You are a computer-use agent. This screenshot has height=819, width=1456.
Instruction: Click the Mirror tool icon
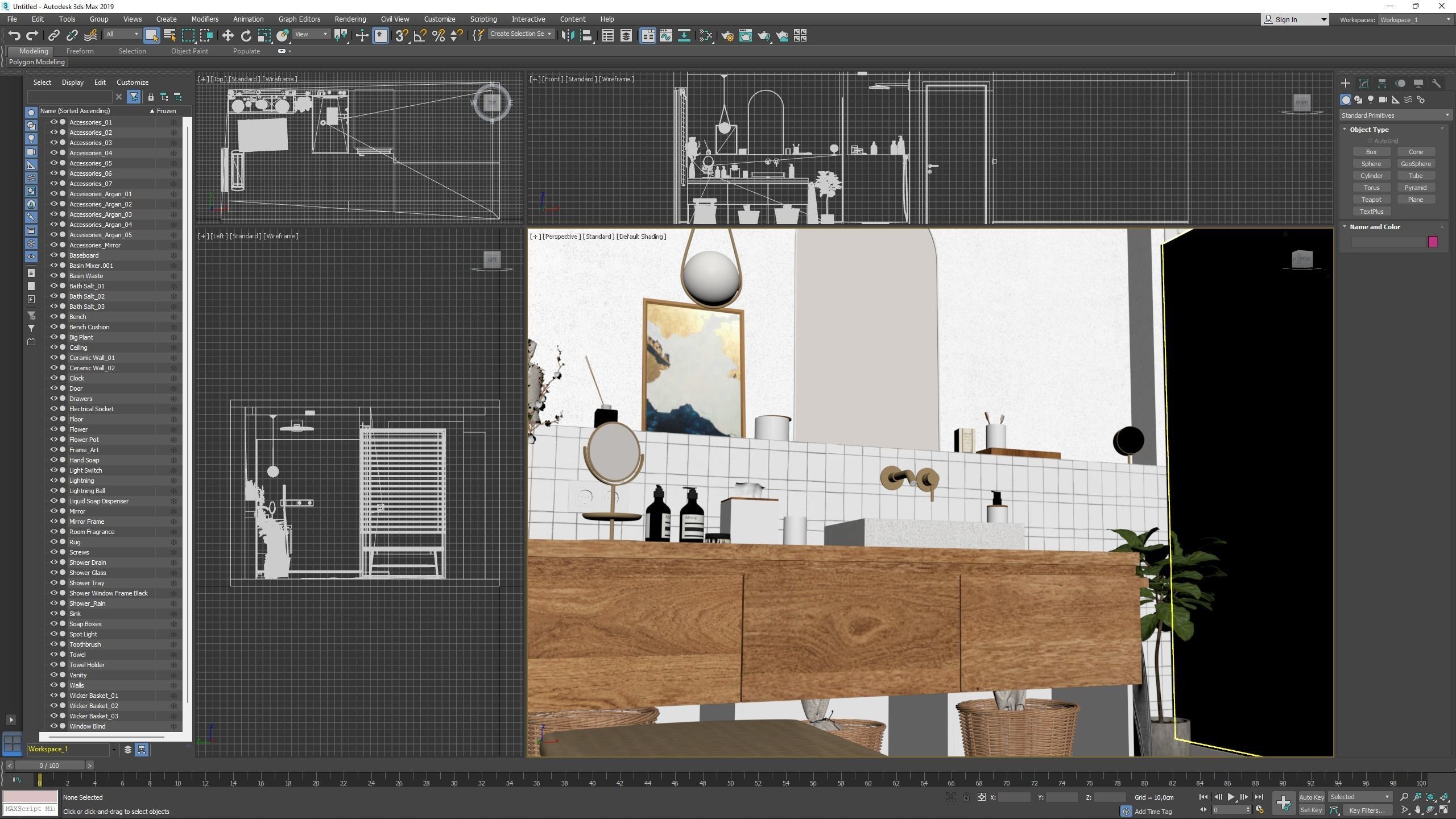pos(567,36)
